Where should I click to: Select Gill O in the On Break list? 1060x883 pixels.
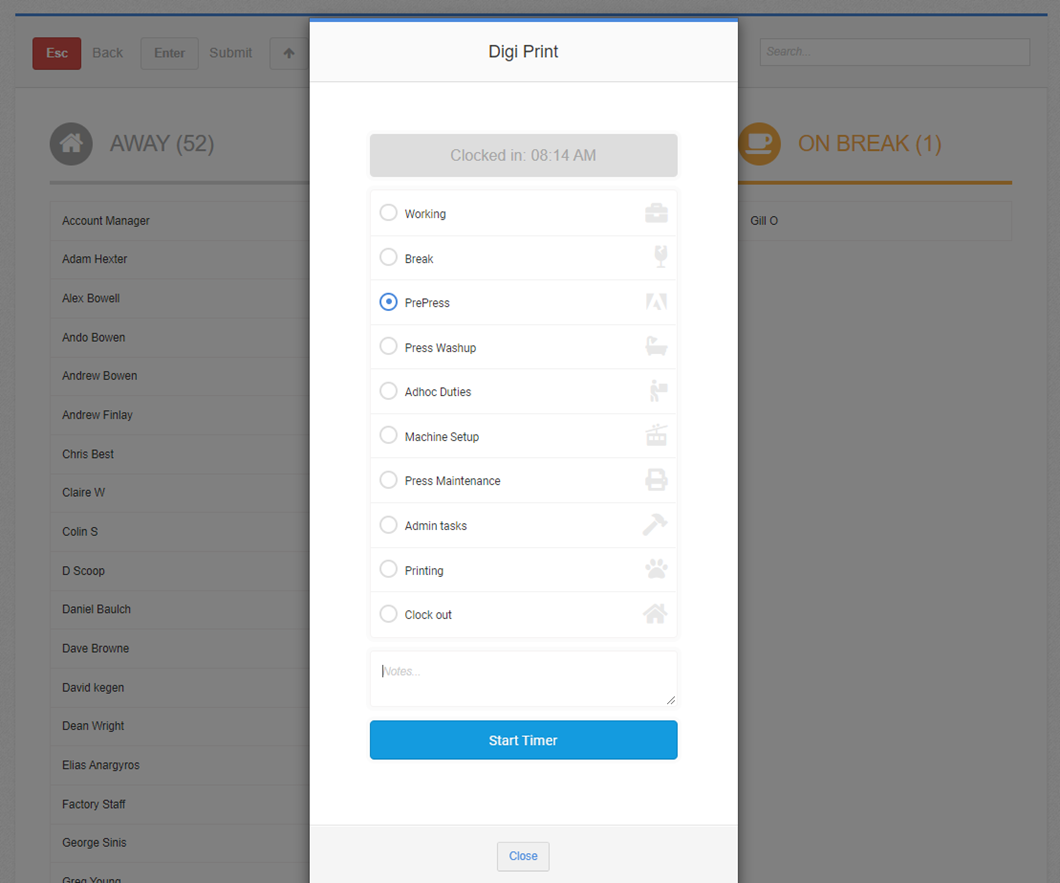click(x=875, y=221)
